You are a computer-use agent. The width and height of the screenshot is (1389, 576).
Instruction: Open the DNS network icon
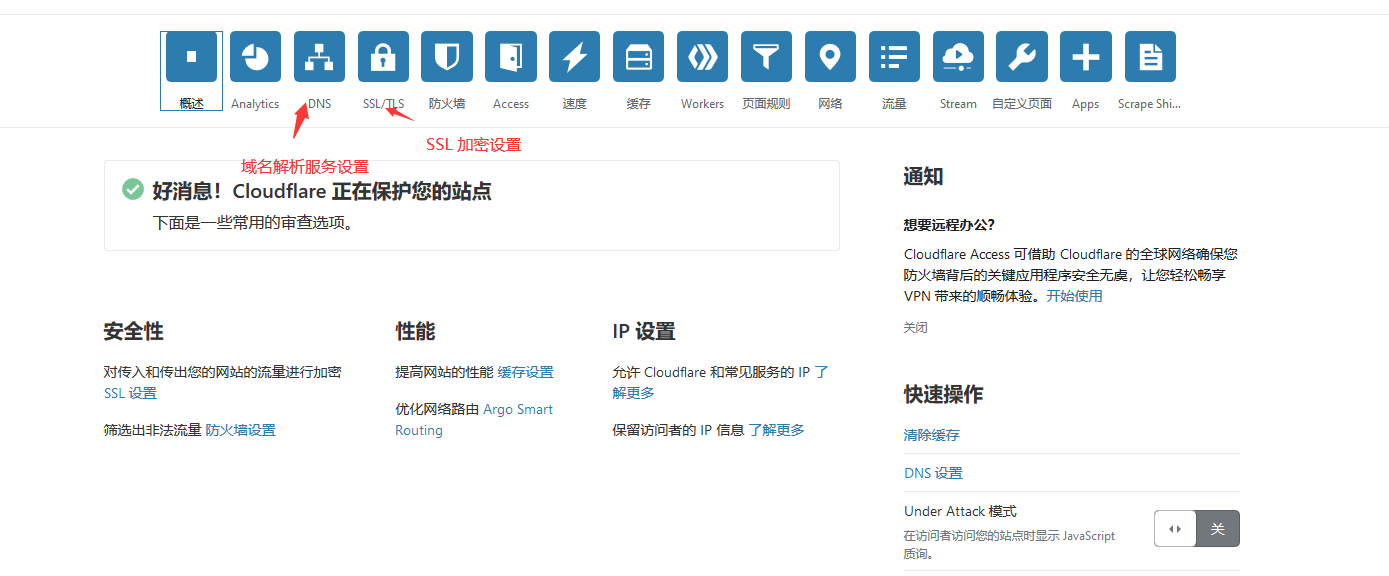pyautogui.click(x=319, y=57)
